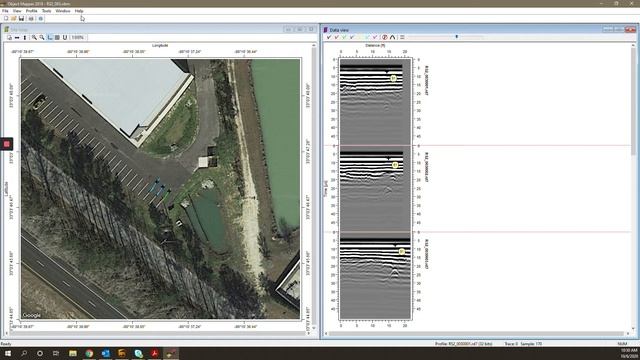Open the Window menu
The height and width of the screenshot is (360, 640).
coord(62,11)
